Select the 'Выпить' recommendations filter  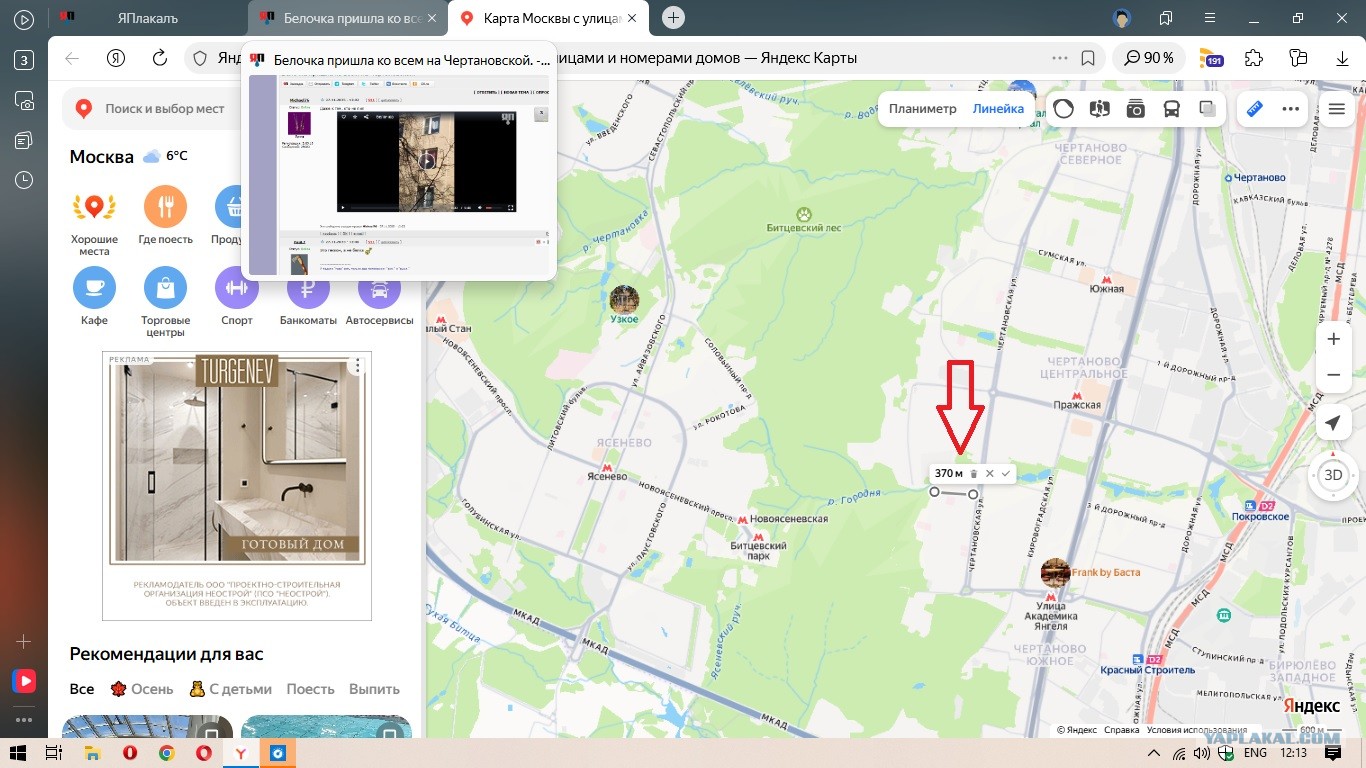374,689
